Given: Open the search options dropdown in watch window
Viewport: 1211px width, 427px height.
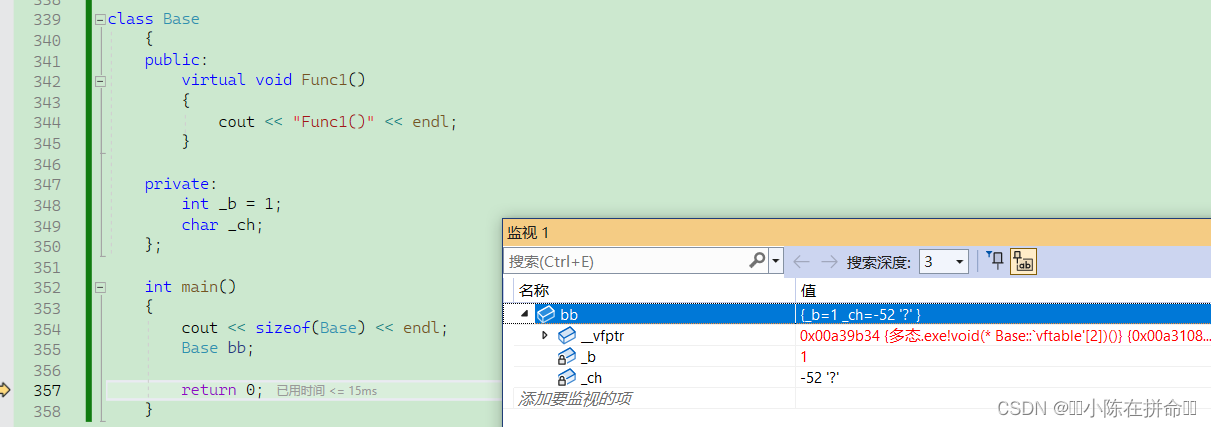Looking at the screenshot, I should (x=776, y=262).
